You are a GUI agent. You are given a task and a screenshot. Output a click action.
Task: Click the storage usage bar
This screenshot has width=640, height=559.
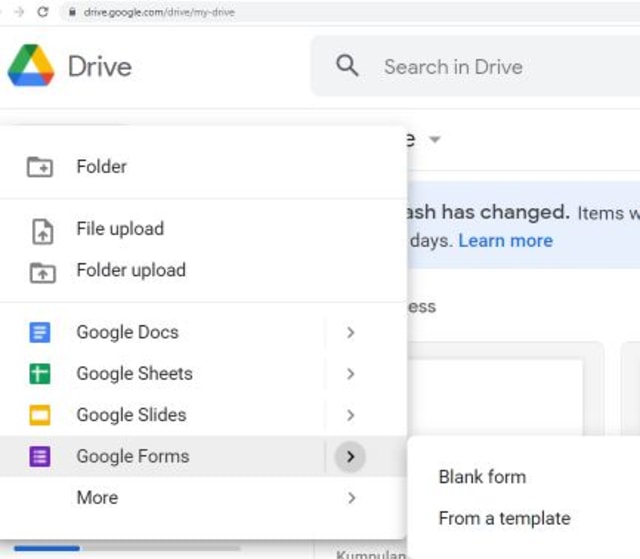[127, 548]
